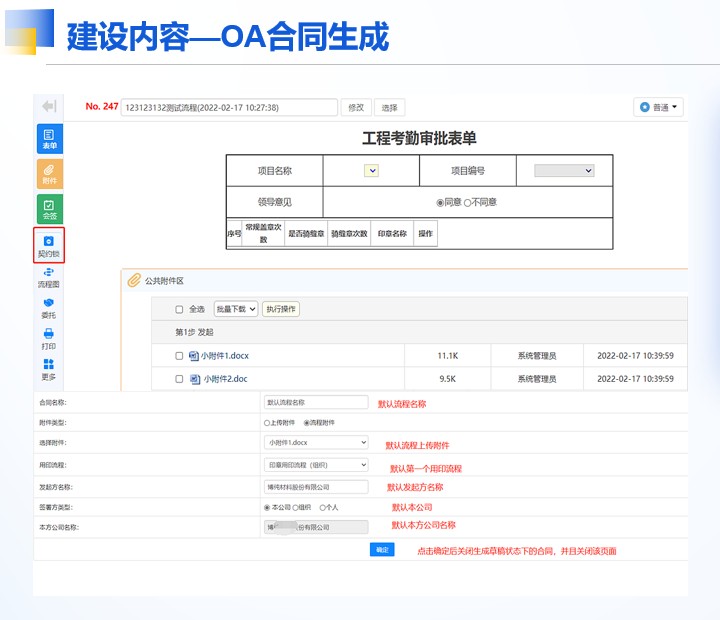Image resolution: width=720 pixels, height=620 pixels.
Task: Select the 不同意 radio button
Action: [x=467, y=202]
